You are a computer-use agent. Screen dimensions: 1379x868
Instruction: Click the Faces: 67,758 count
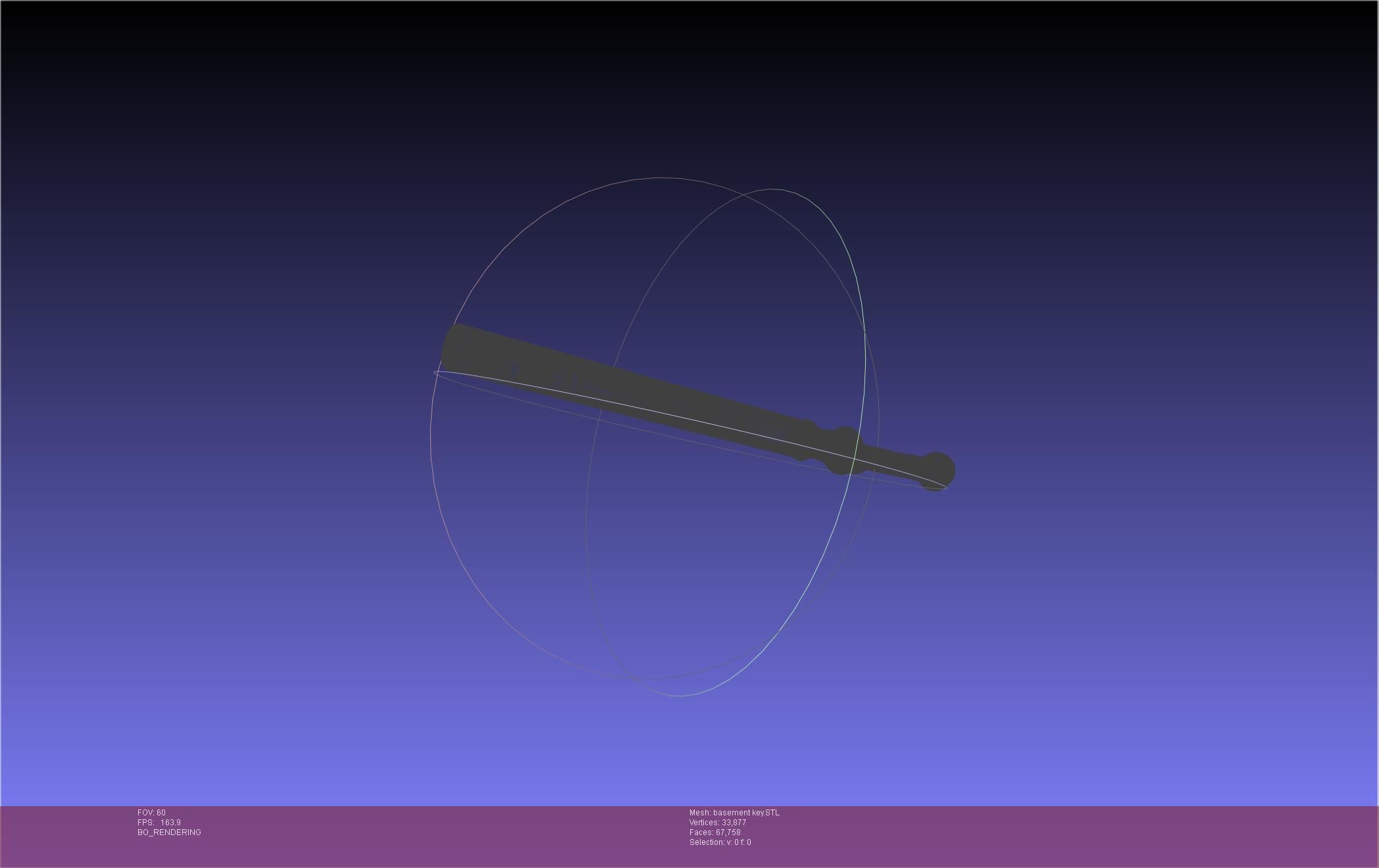[715, 832]
